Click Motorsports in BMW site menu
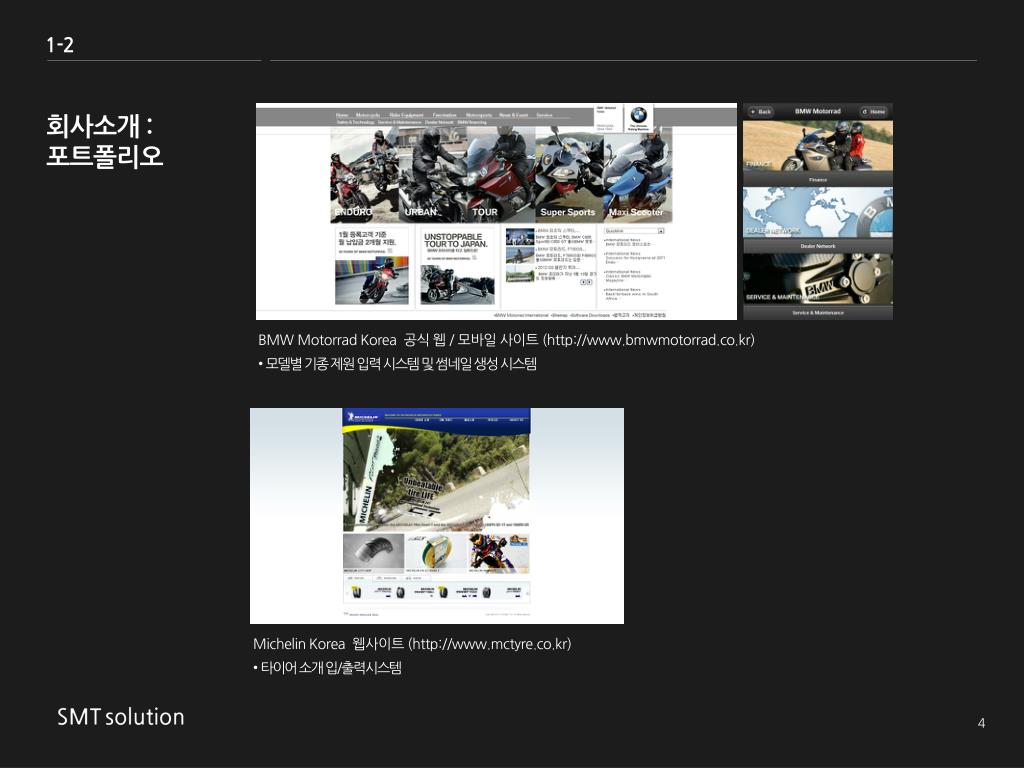This screenshot has width=1024, height=768. tap(479, 115)
